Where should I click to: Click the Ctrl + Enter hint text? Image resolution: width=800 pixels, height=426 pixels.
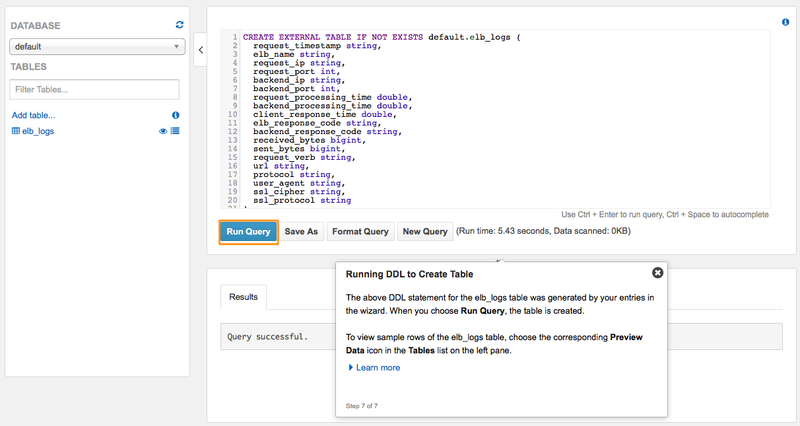(x=665, y=215)
